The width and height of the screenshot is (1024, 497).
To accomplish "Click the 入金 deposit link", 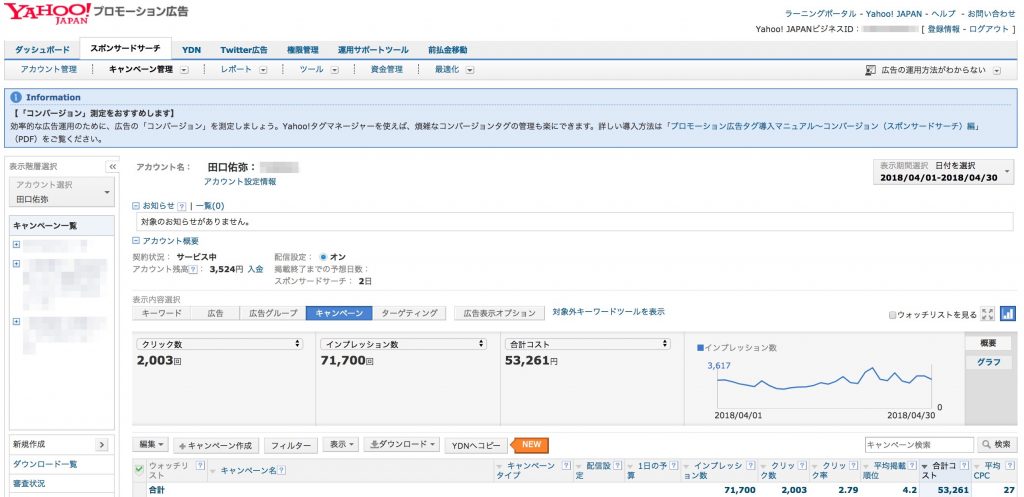I will click(x=255, y=269).
